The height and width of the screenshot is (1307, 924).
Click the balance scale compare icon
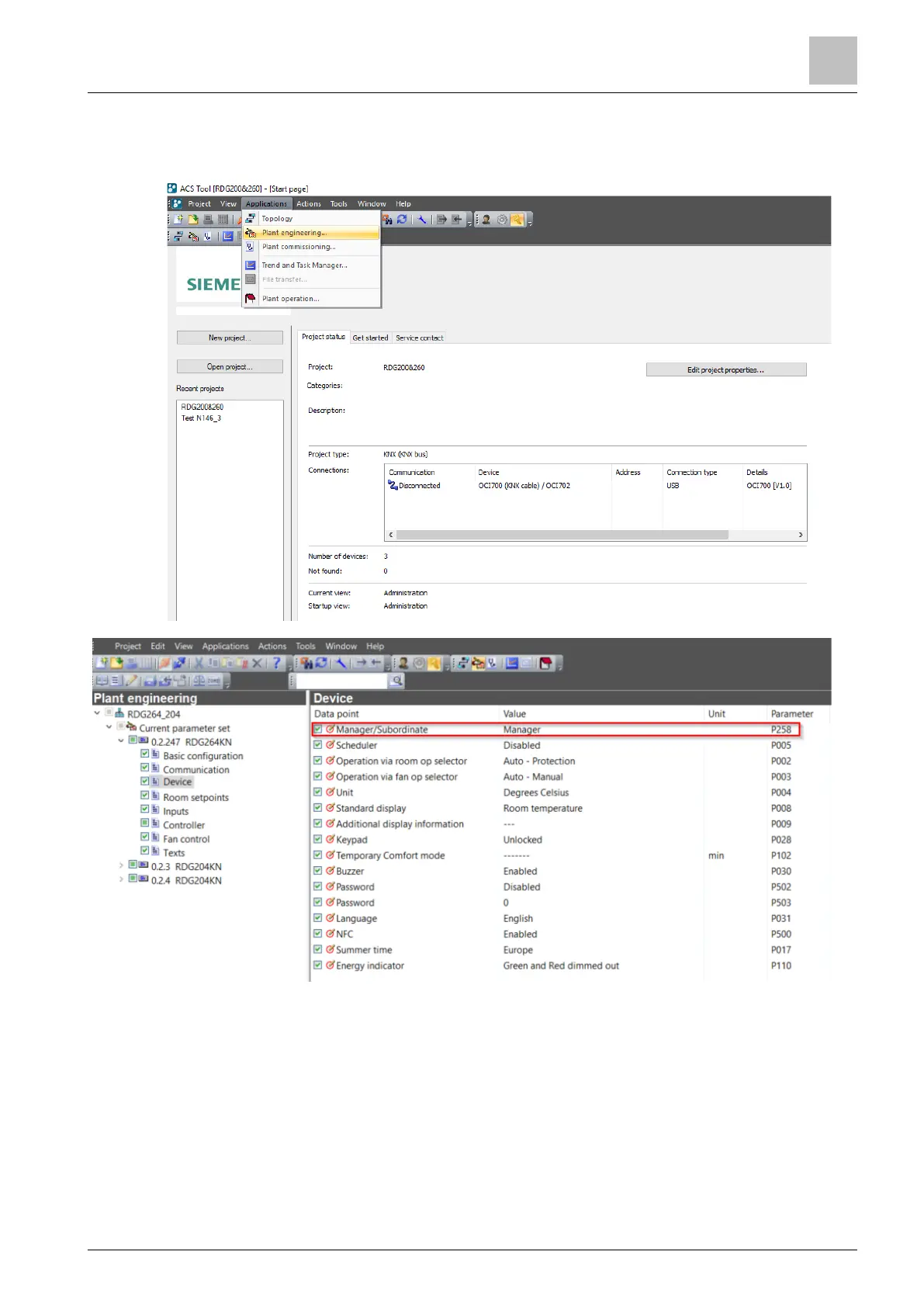tap(199, 681)
